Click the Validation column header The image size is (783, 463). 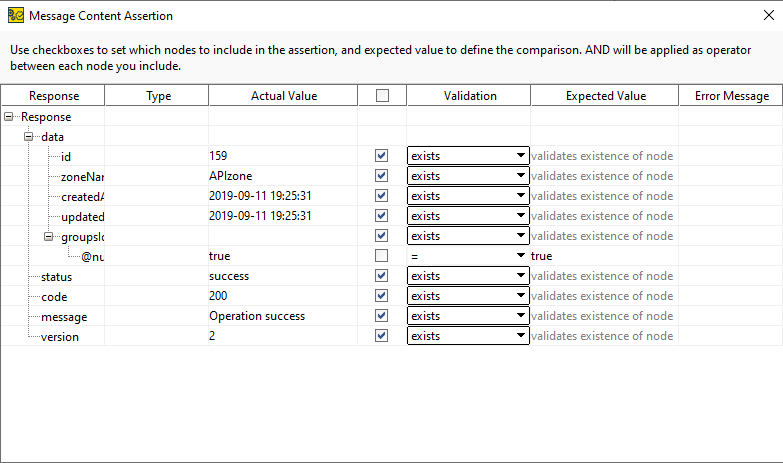[468, 96]
